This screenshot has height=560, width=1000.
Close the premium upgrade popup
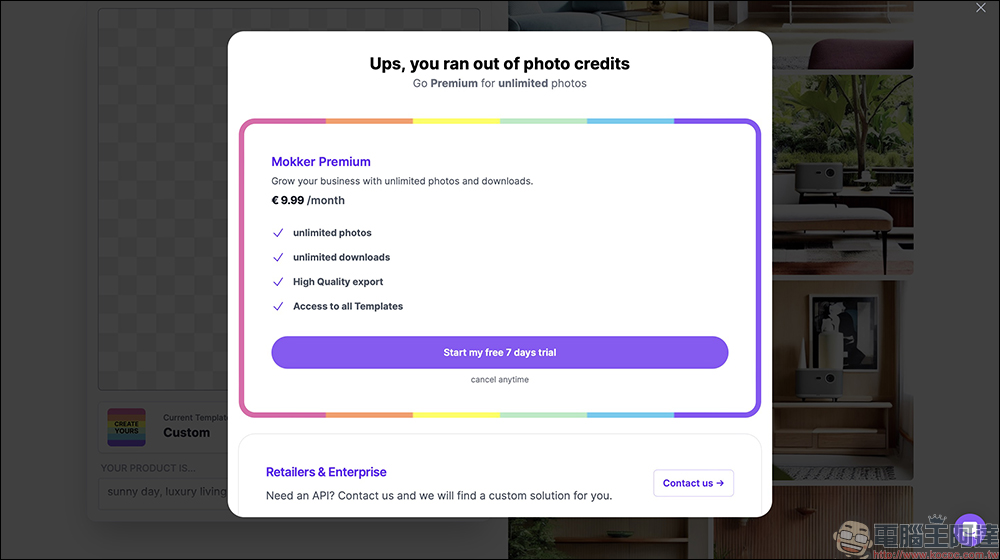point(981,8)
